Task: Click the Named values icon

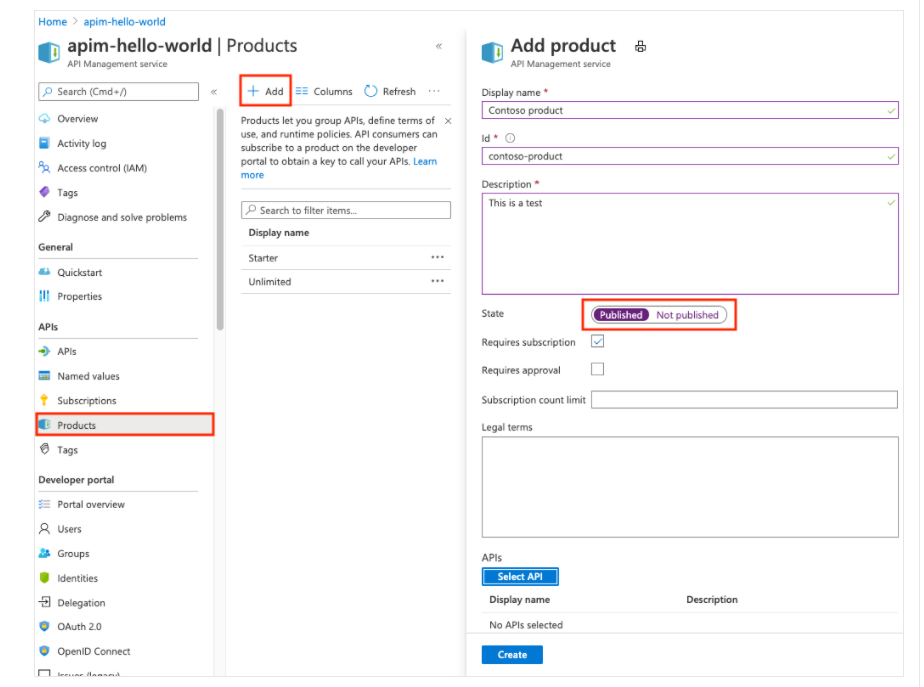Action: click(44, 376)
